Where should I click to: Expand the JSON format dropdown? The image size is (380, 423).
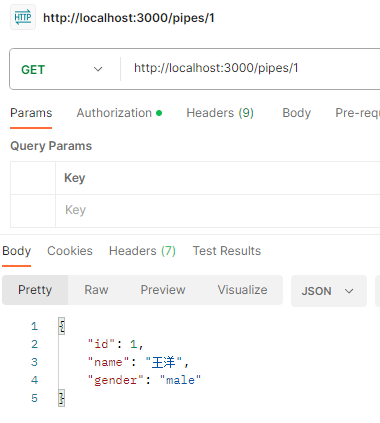coord(329,291)
